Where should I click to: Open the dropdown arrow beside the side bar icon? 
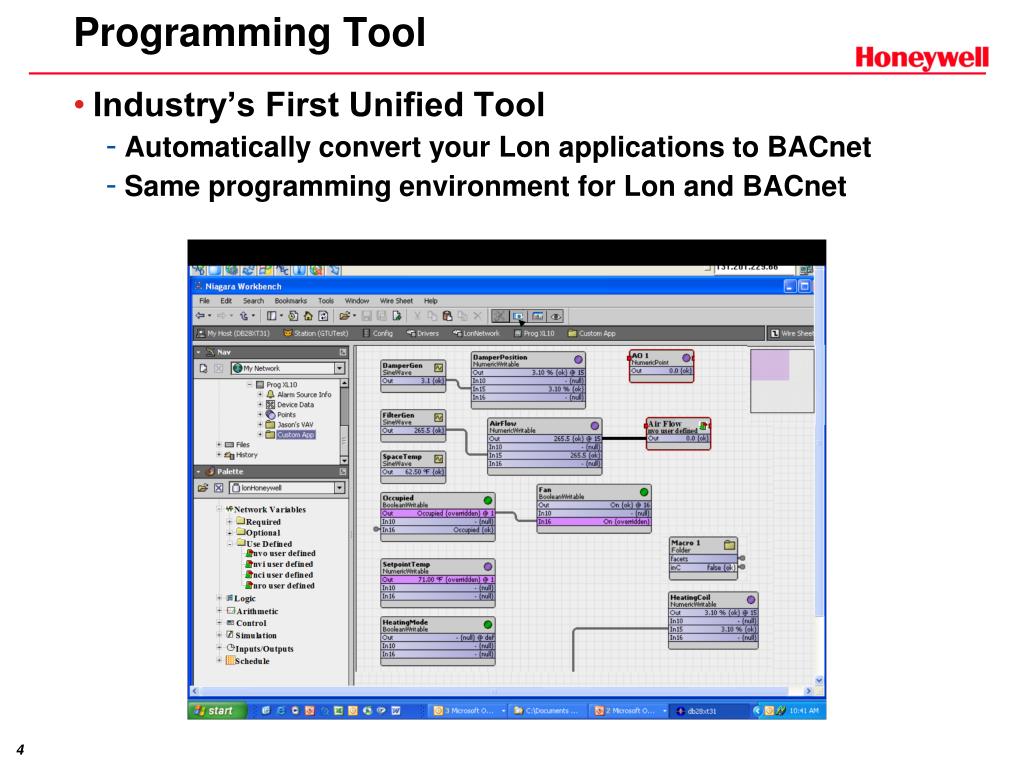click(281, 316)
